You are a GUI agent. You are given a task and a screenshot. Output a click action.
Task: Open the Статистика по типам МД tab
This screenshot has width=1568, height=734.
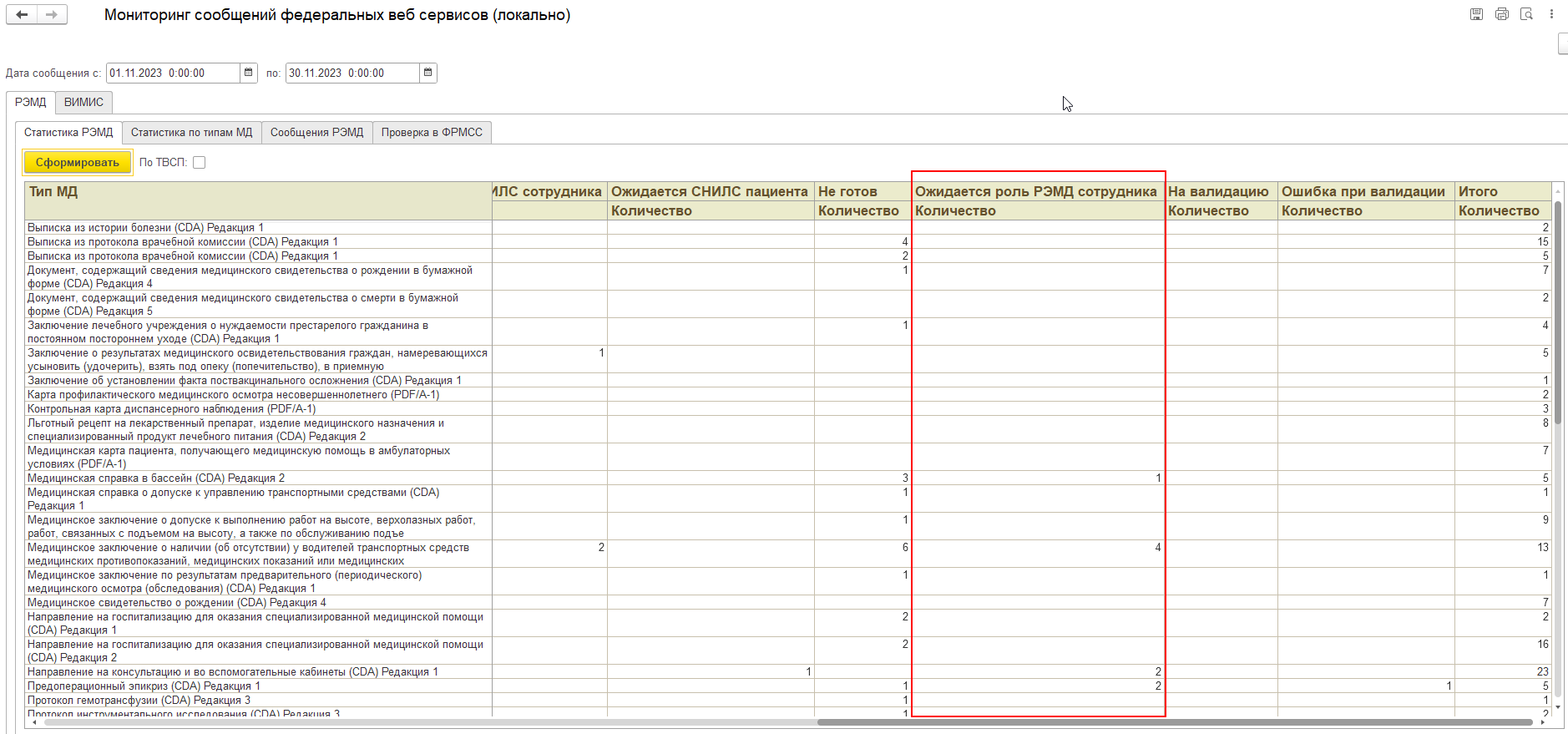click(191, 133)
